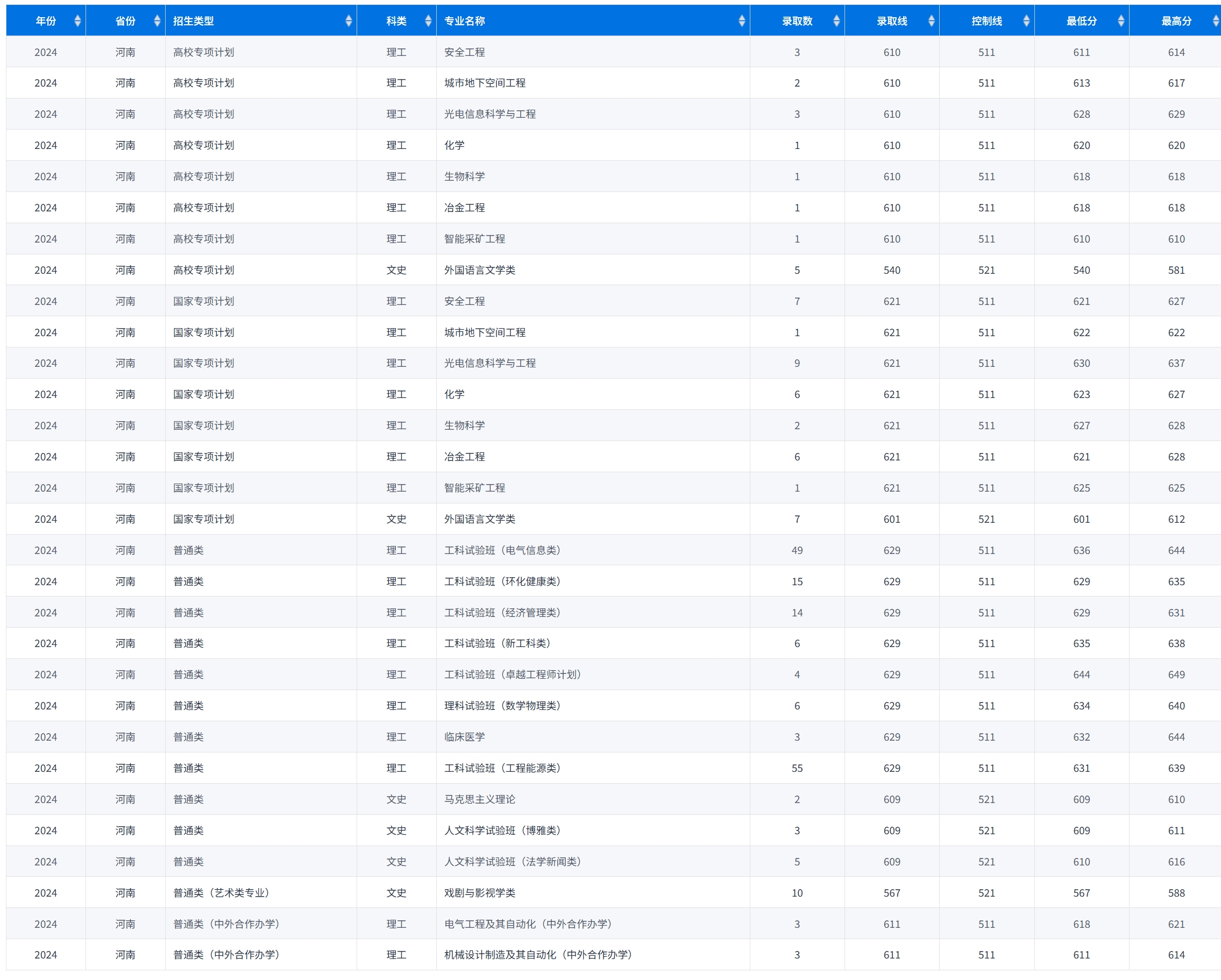Toggle sort icon in 招生类型 column header
The height and width of the screenshot is (980, 1221).
(x=349, y=21)
